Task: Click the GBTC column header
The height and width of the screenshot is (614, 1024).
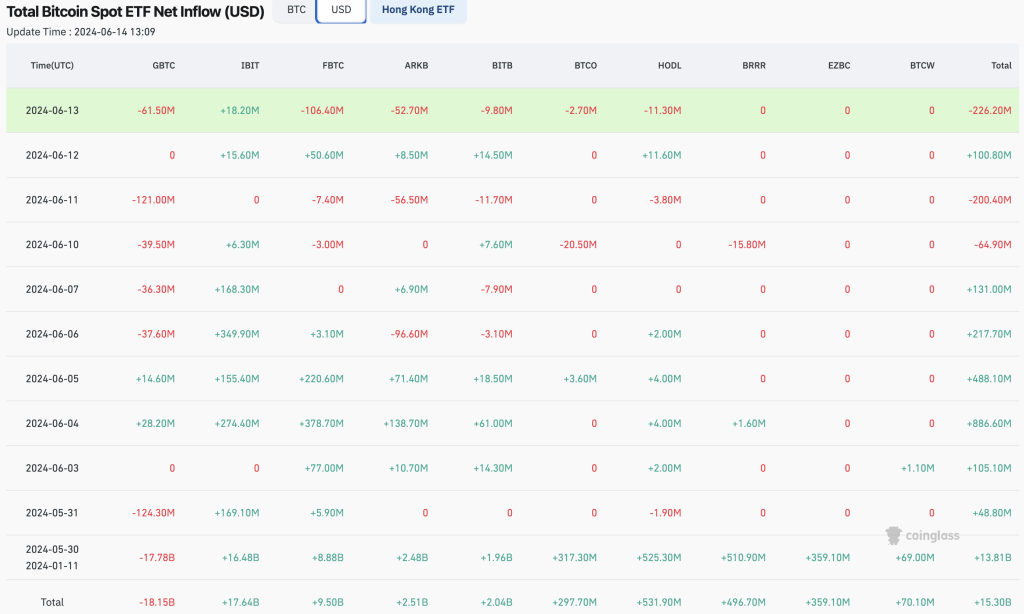Action: (163, 65)
